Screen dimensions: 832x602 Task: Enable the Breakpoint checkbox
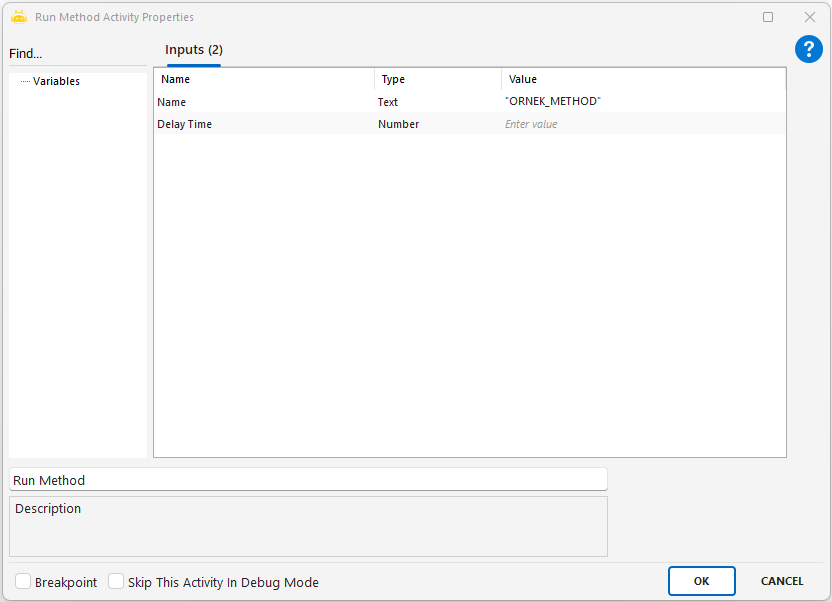tap(23, 582)
